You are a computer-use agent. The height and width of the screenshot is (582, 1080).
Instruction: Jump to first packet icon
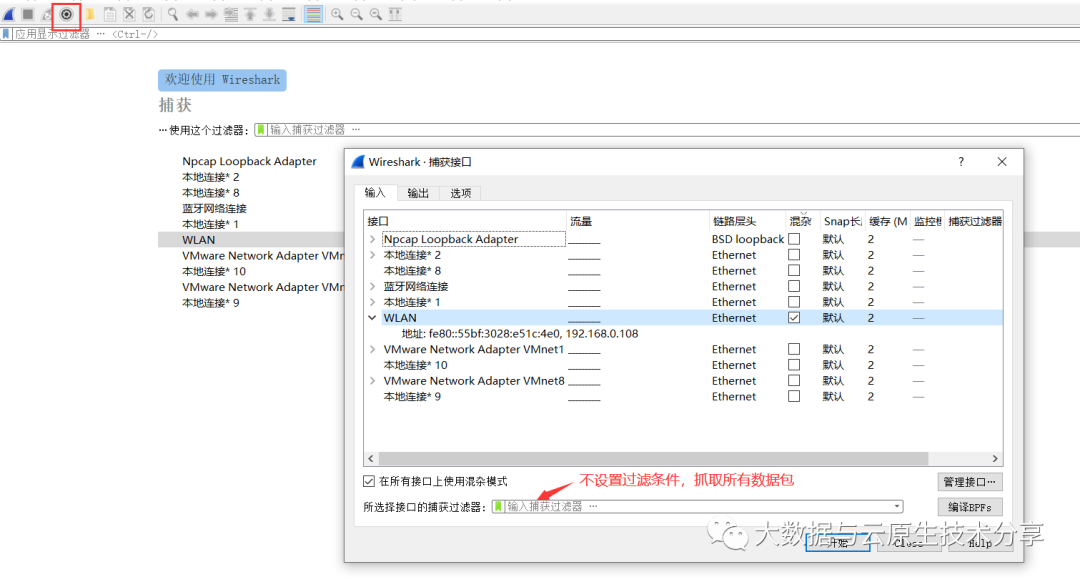[250, 14]
